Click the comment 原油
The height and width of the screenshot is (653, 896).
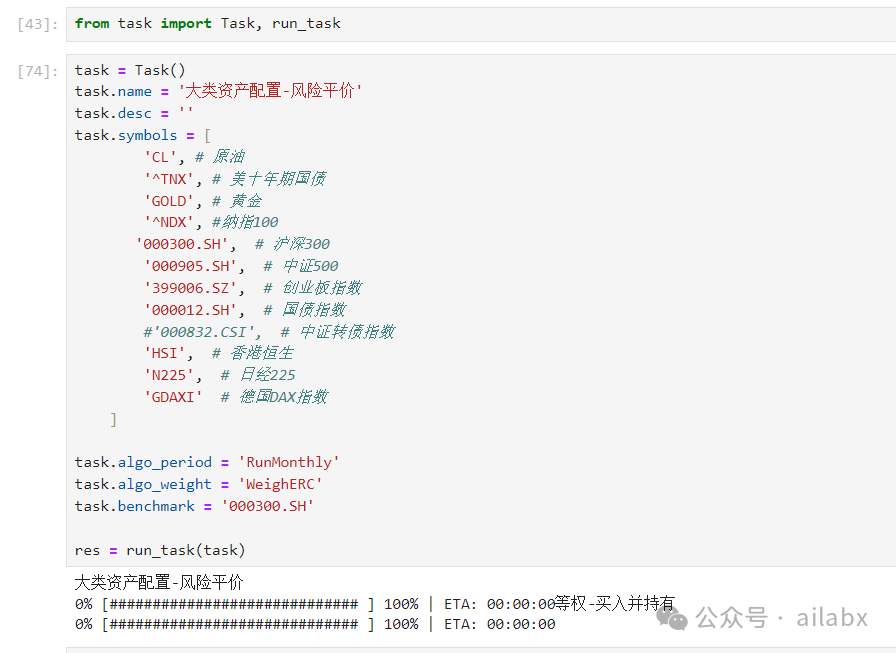[x=229, y=157]
